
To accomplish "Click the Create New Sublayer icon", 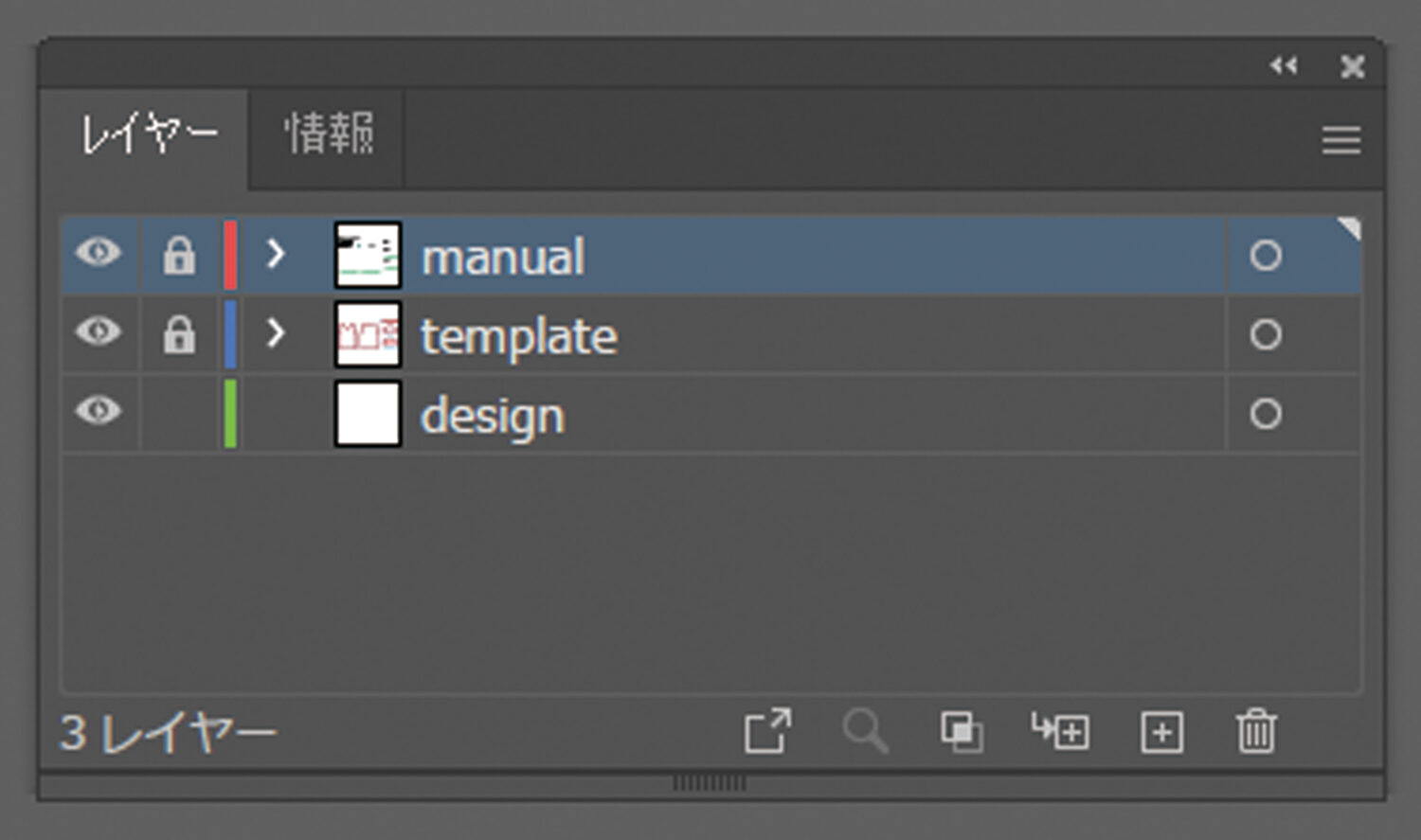I will point(1060,731).
